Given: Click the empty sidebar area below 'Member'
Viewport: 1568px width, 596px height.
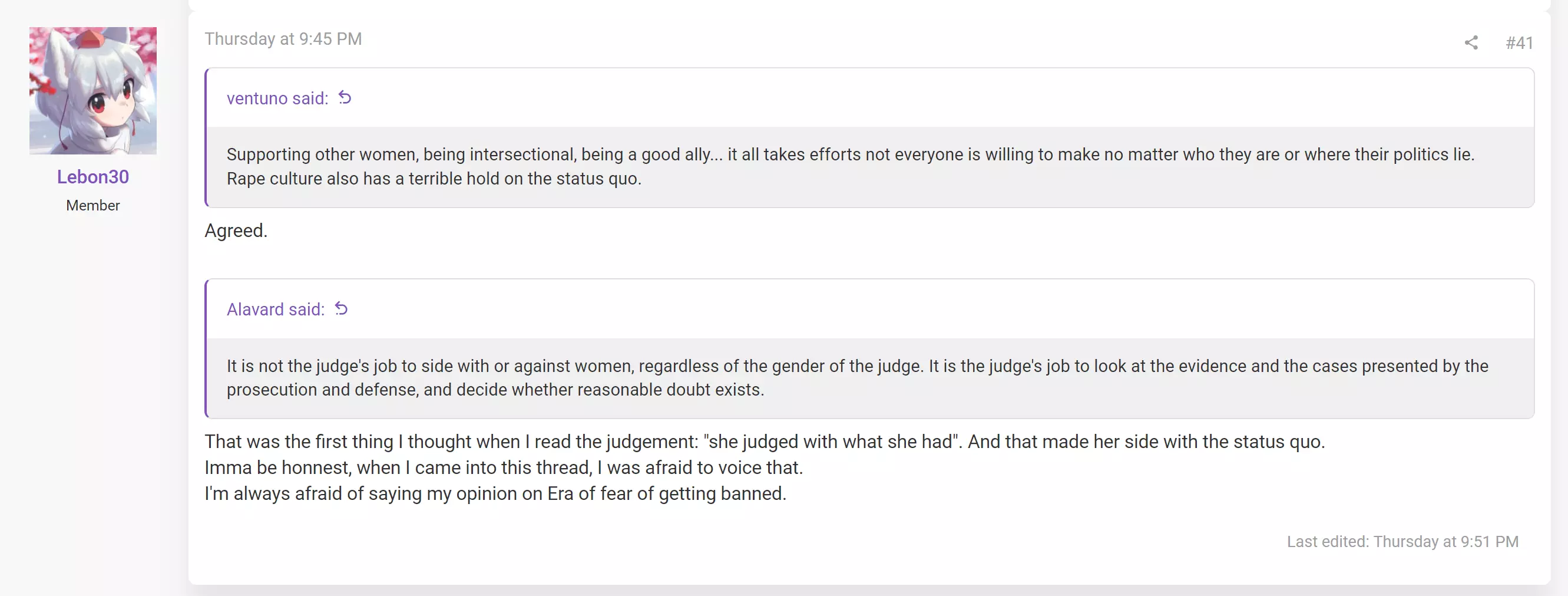Looking at the screenshot, I should pyautogui.click(x=92, y=402).
